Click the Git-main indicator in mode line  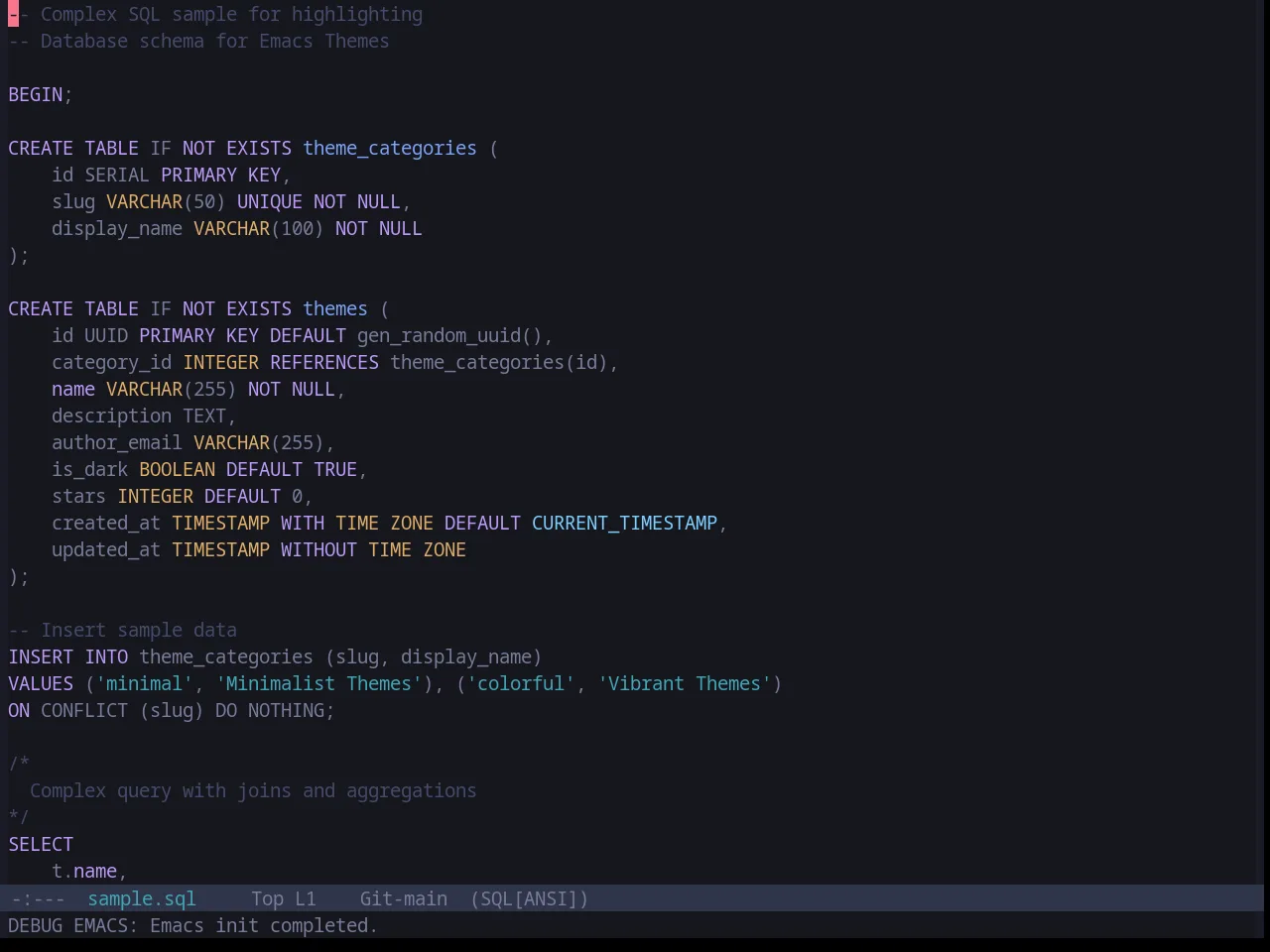[404, 898]
